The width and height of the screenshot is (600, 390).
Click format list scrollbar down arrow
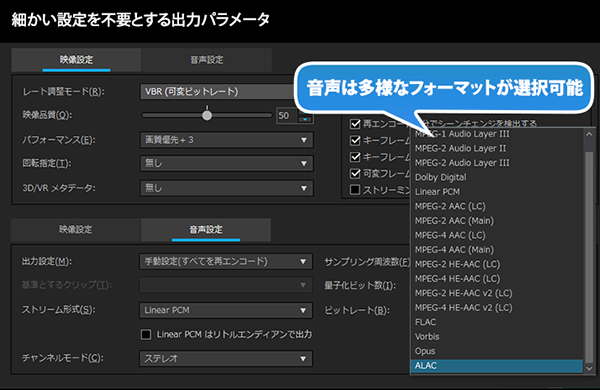(589, 368)
